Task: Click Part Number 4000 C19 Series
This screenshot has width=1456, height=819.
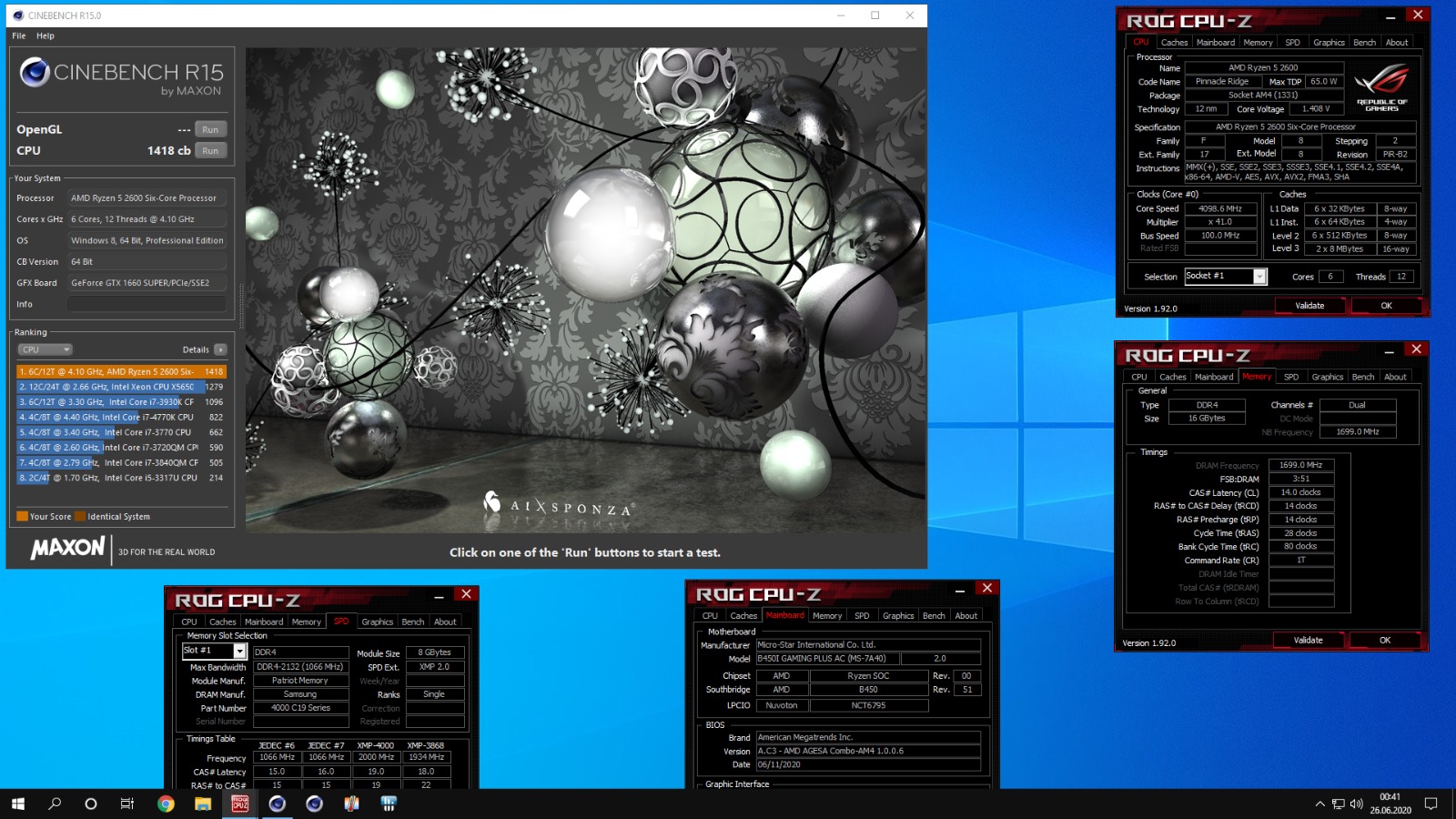Action: point(300,708)
